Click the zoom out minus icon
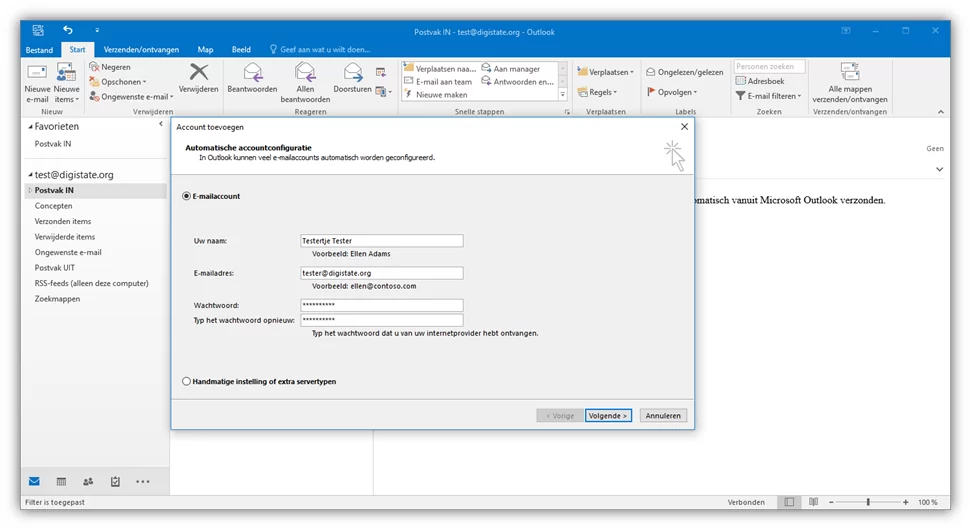 pyautogui.click(x=831, y=502)
